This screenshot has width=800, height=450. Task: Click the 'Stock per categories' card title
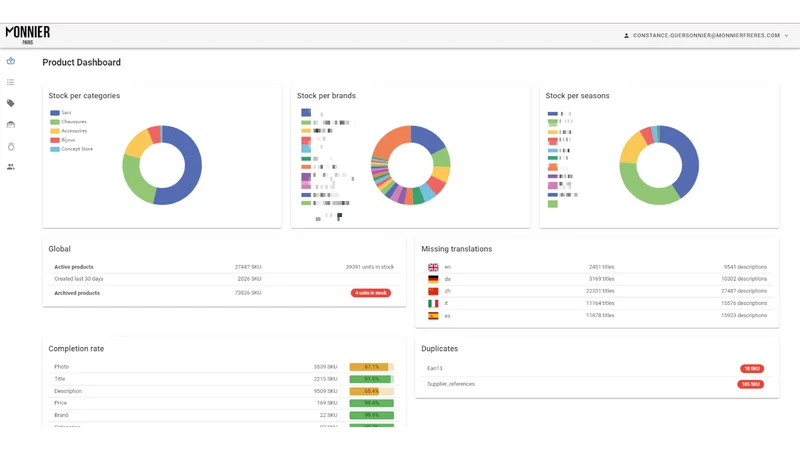pos(84,96)
